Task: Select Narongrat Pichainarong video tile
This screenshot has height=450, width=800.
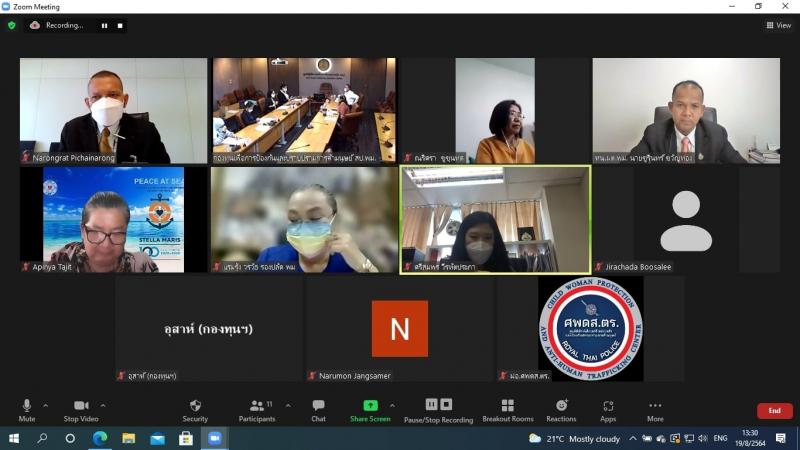Action: tap(114, 111)
